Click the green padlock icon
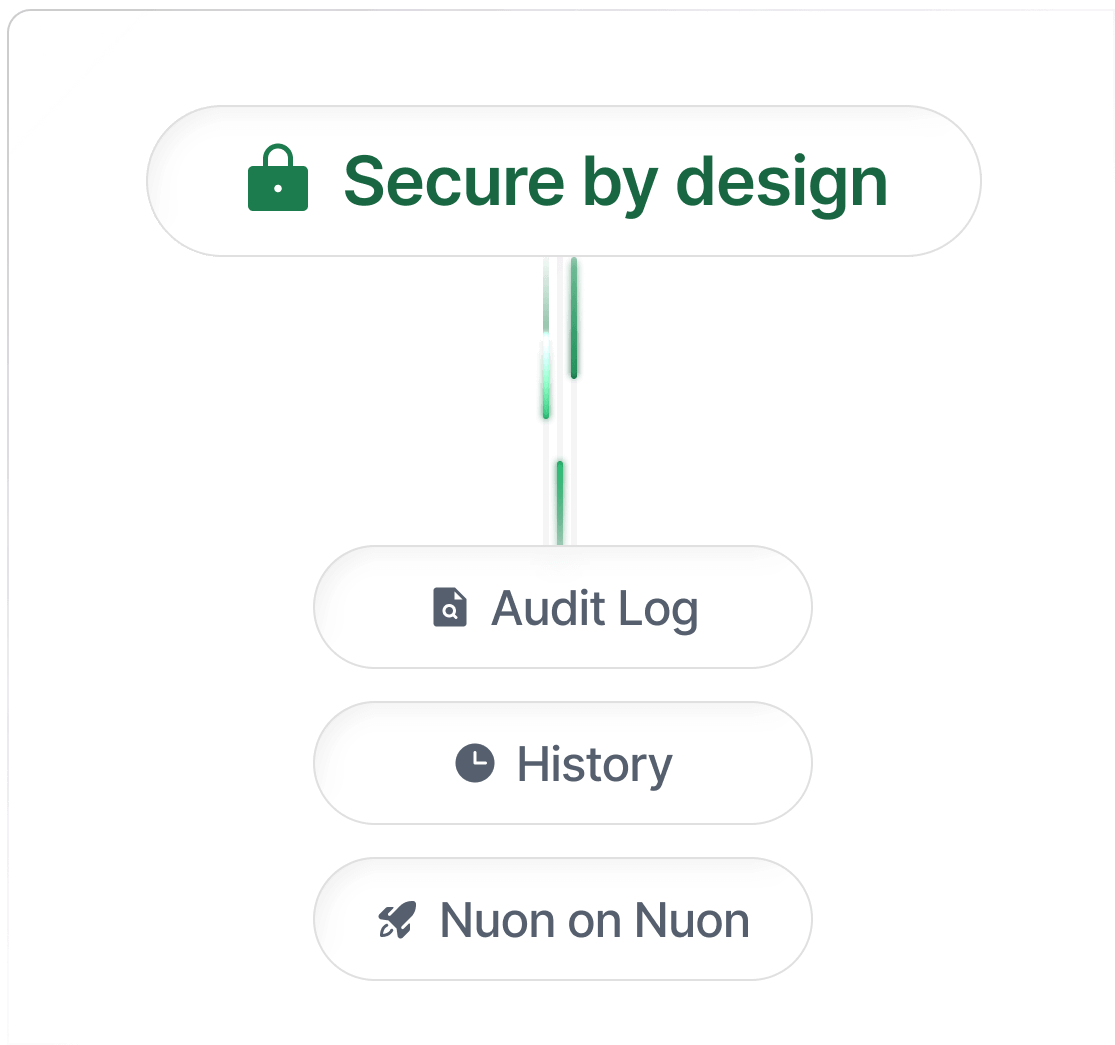 tap(277, 179)
